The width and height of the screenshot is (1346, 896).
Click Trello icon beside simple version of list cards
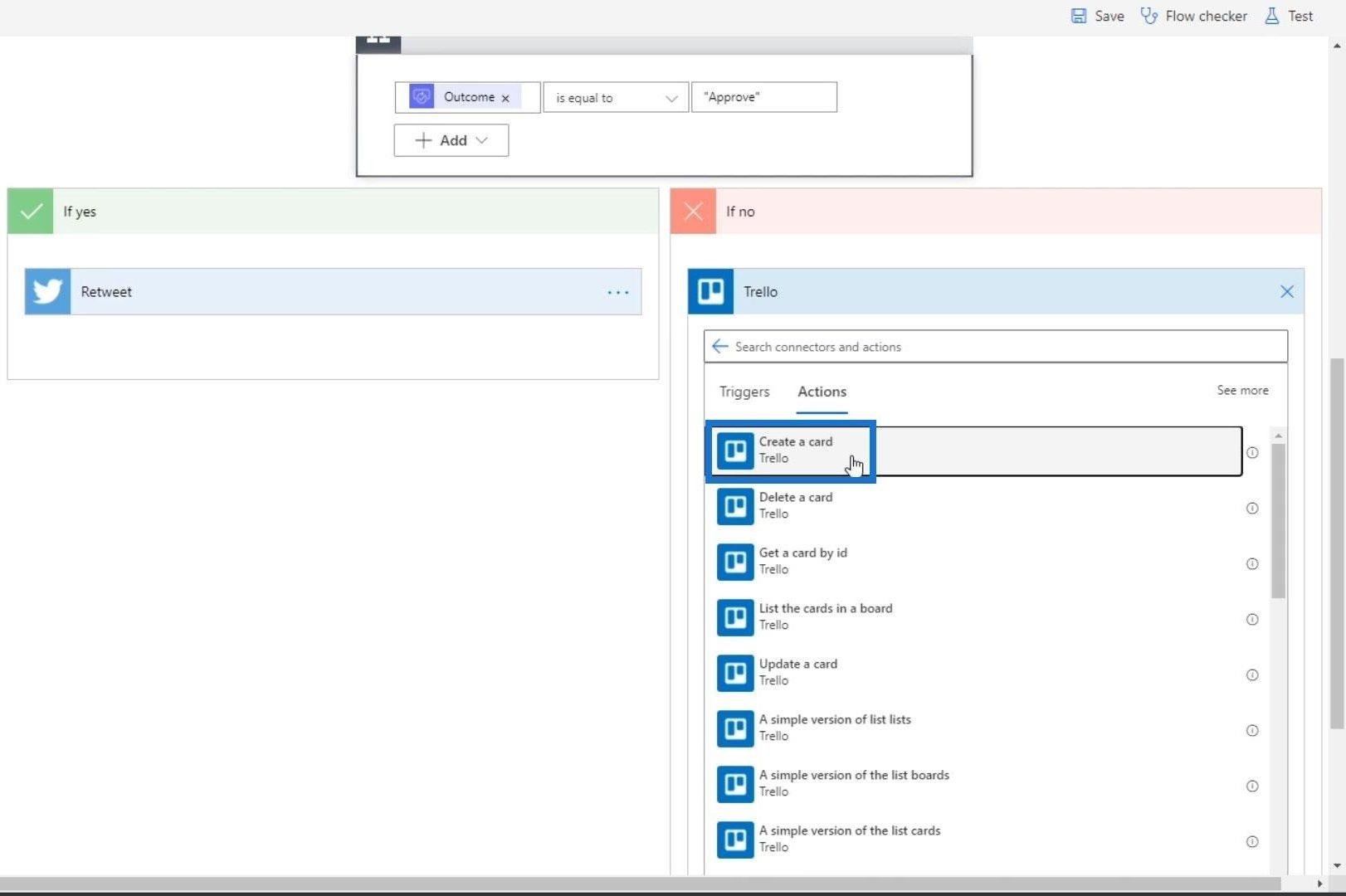(735, 840)
